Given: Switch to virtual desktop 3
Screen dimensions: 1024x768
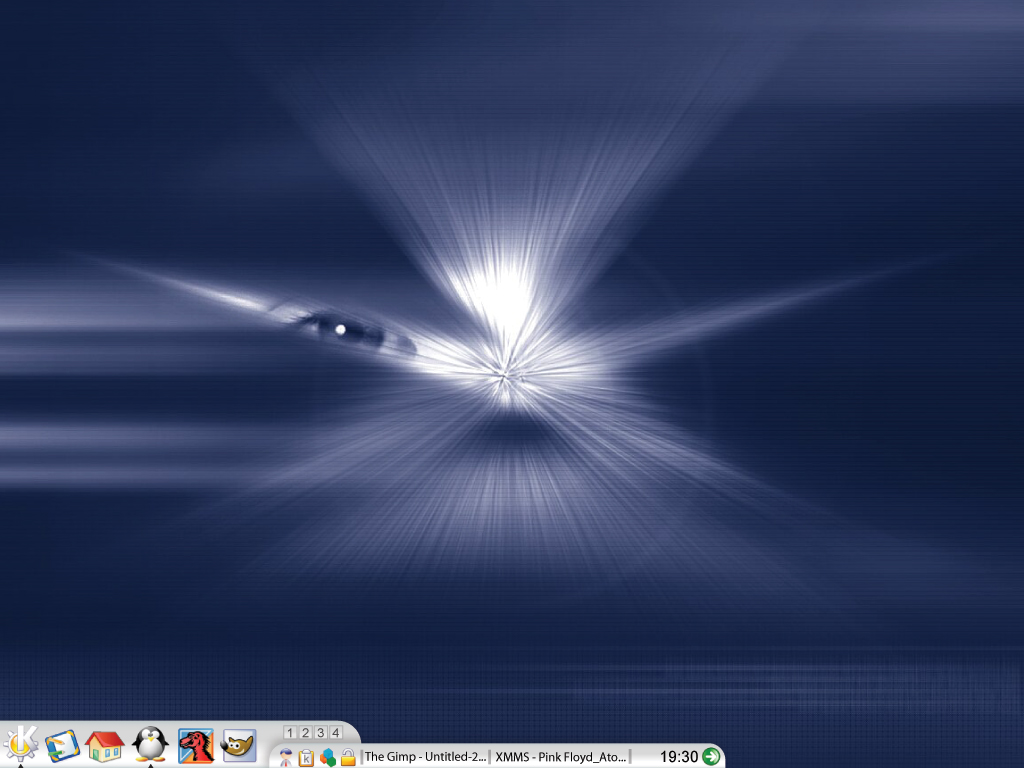Looking at the screenshot, I should pyautogui.click(x=320, y=733).
